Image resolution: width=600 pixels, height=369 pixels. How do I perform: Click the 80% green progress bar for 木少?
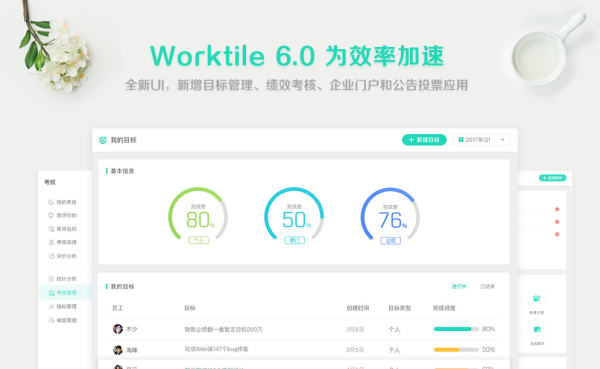pos(456,329)
